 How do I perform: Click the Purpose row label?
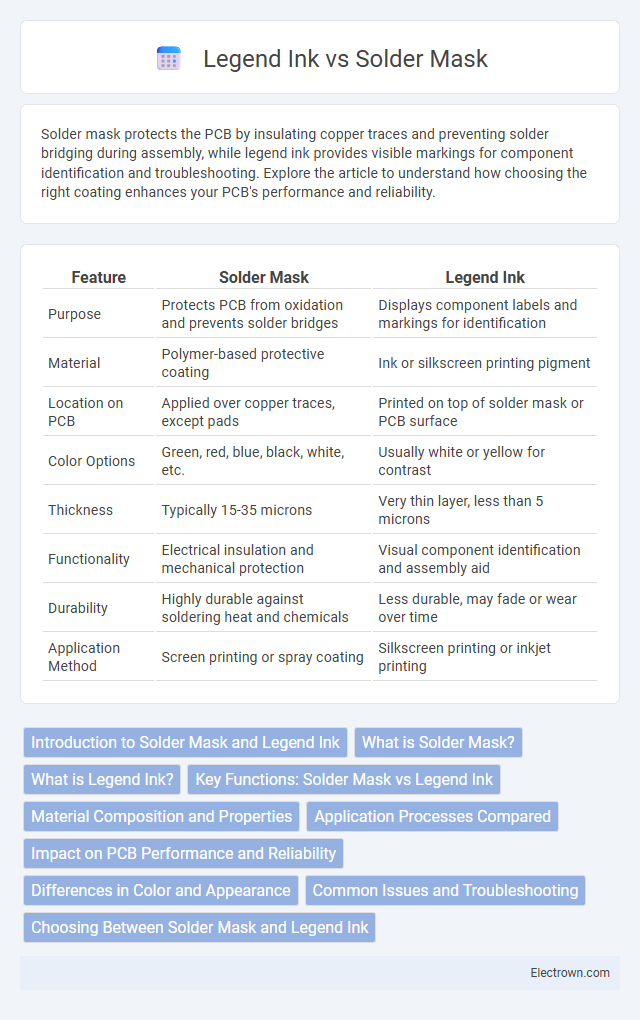coord(74,314)
